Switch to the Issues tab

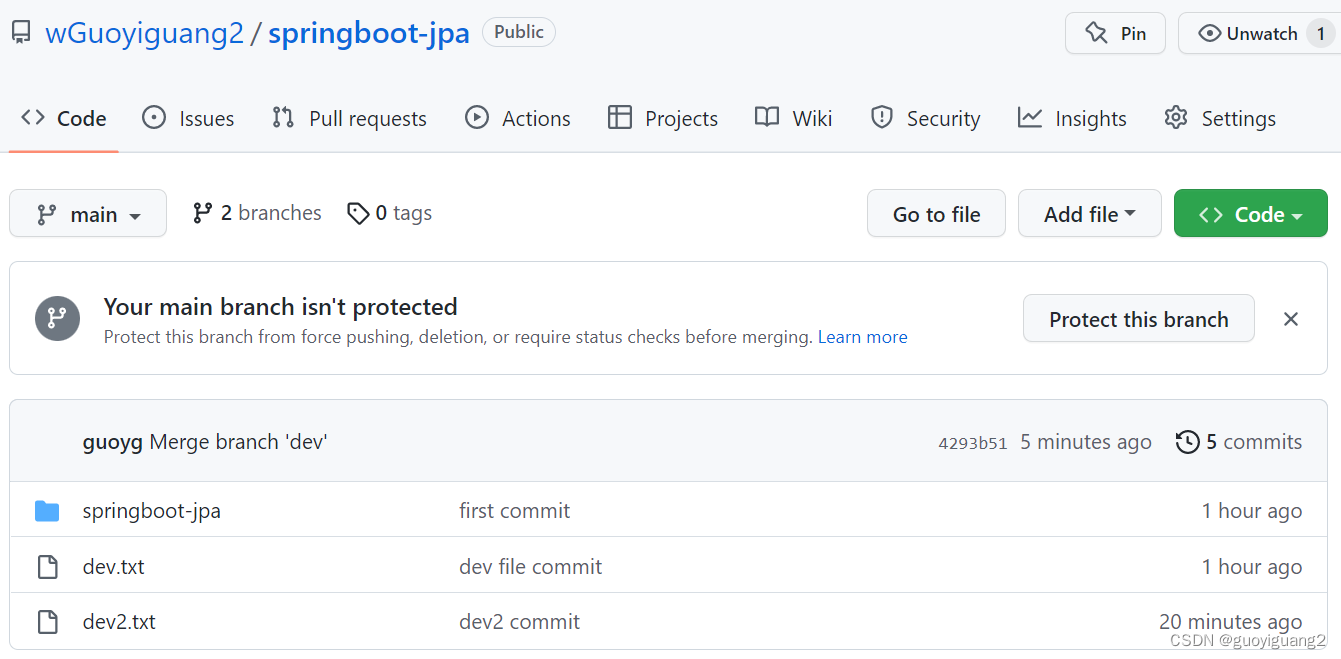coord(188,118)
